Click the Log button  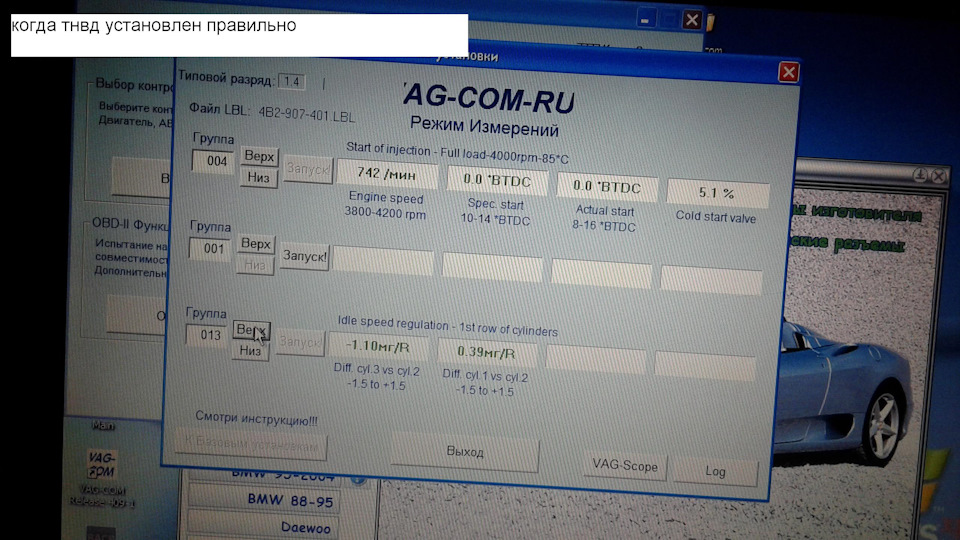point(715,470)
